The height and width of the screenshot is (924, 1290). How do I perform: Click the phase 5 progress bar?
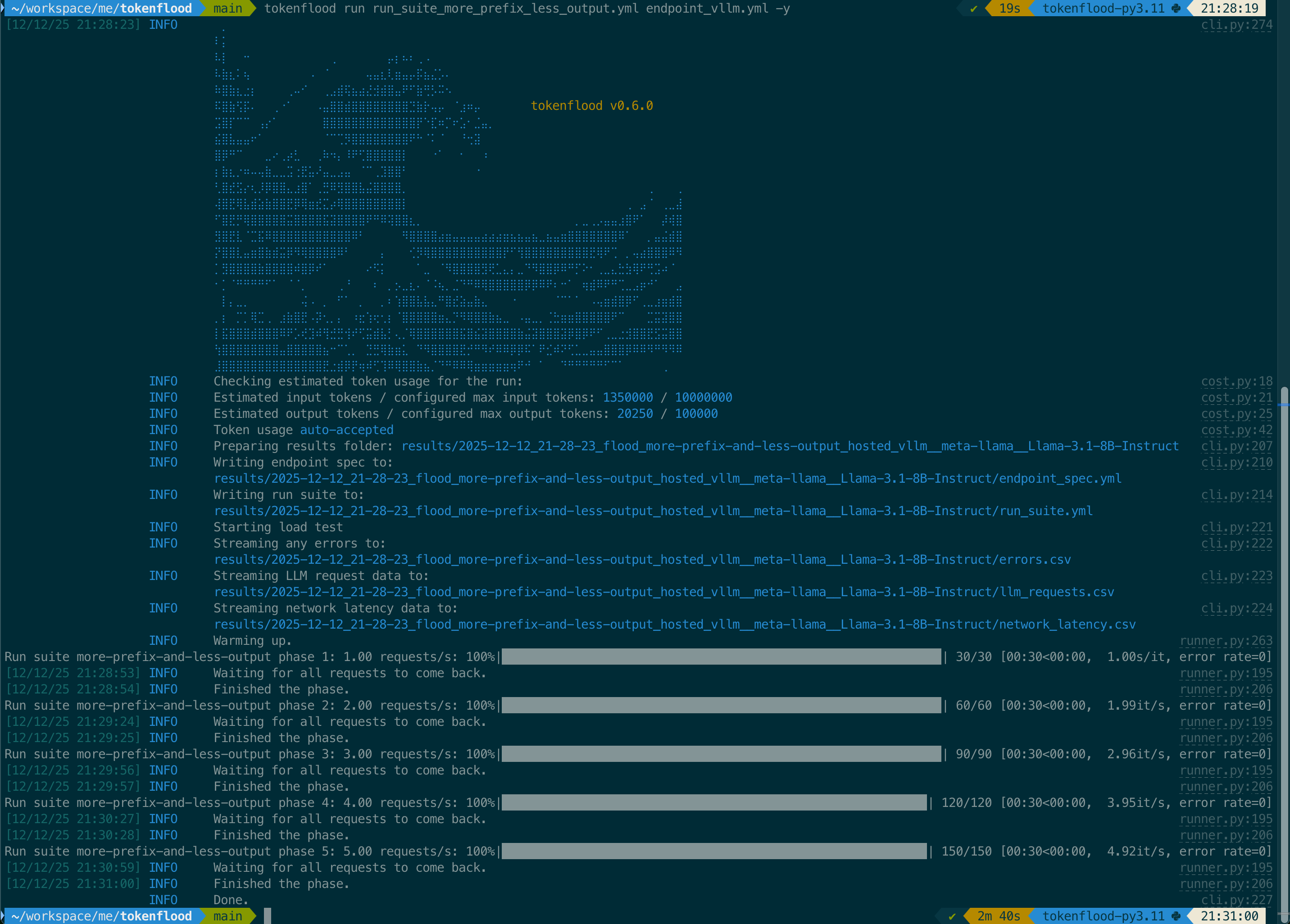[714, 851]
